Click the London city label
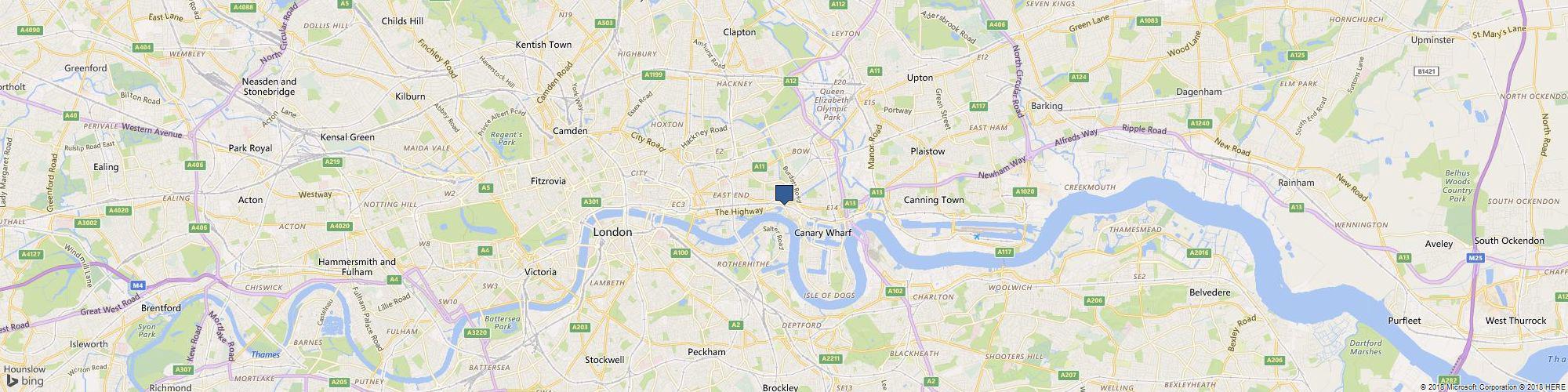 pyautogui.click(x=612, y=233)
